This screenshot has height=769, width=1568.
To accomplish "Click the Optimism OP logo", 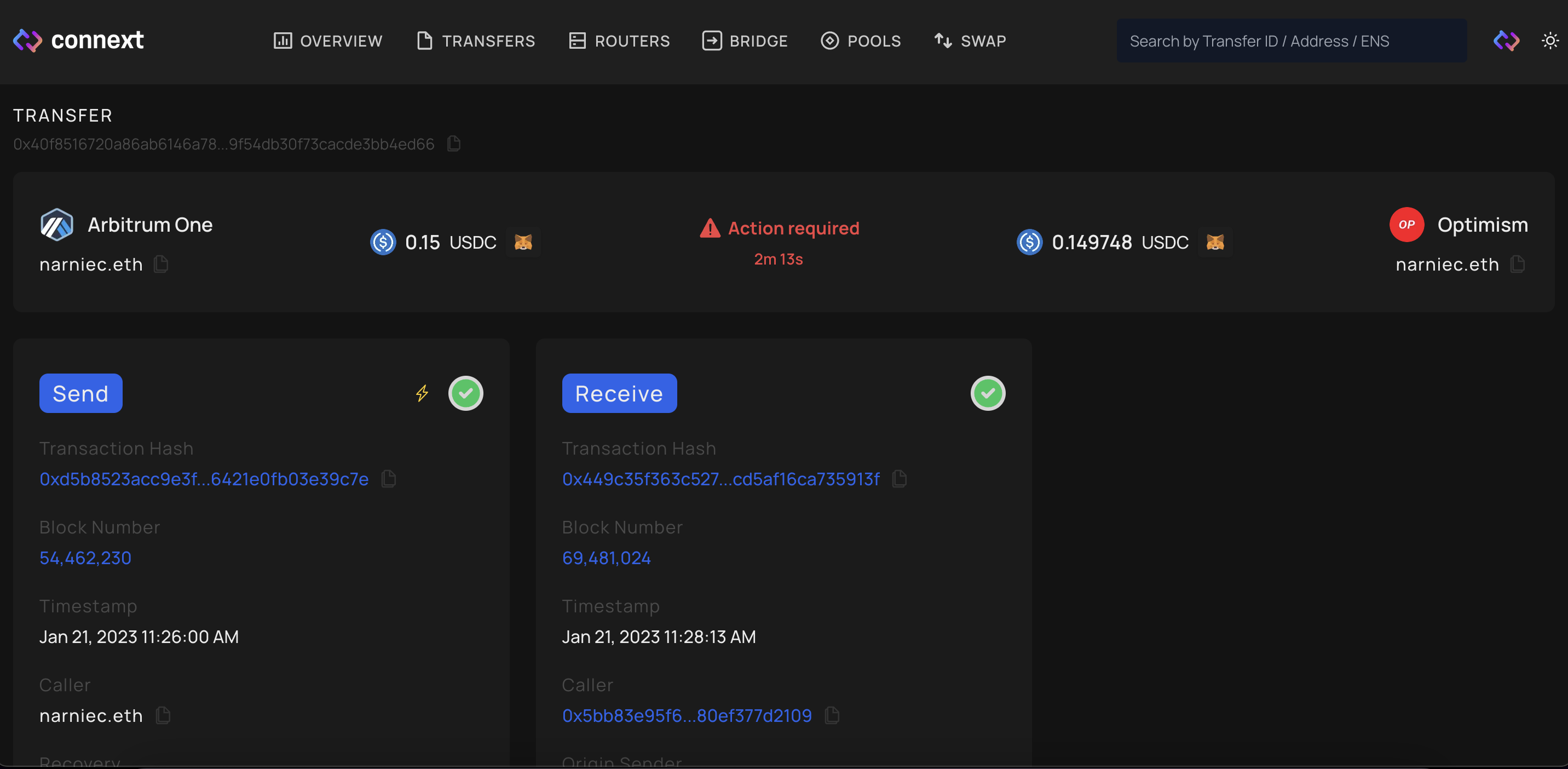I will pyautogui.click(x=1406, y=224).
